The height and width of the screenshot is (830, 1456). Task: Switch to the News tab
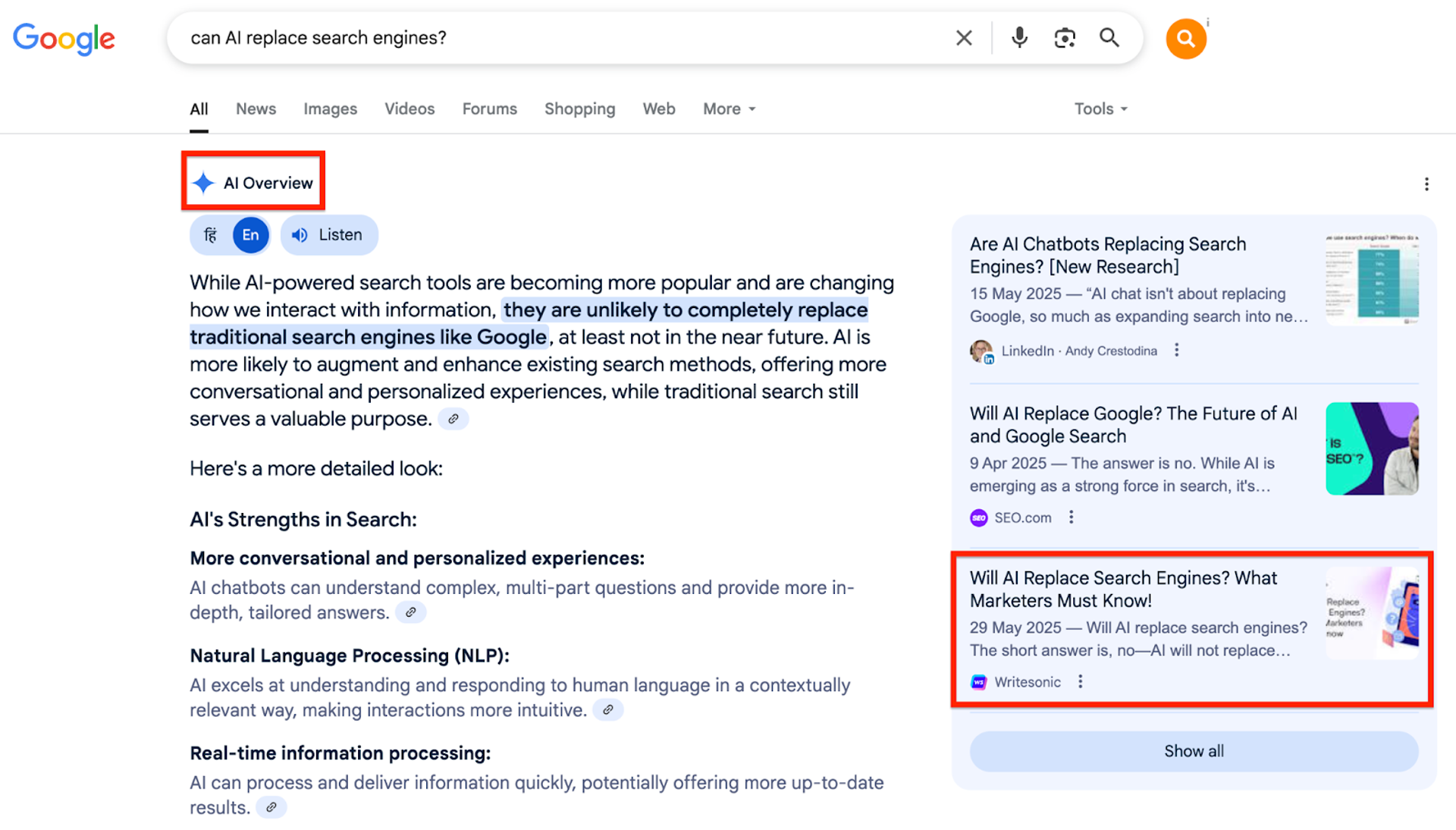click(256, 109)
